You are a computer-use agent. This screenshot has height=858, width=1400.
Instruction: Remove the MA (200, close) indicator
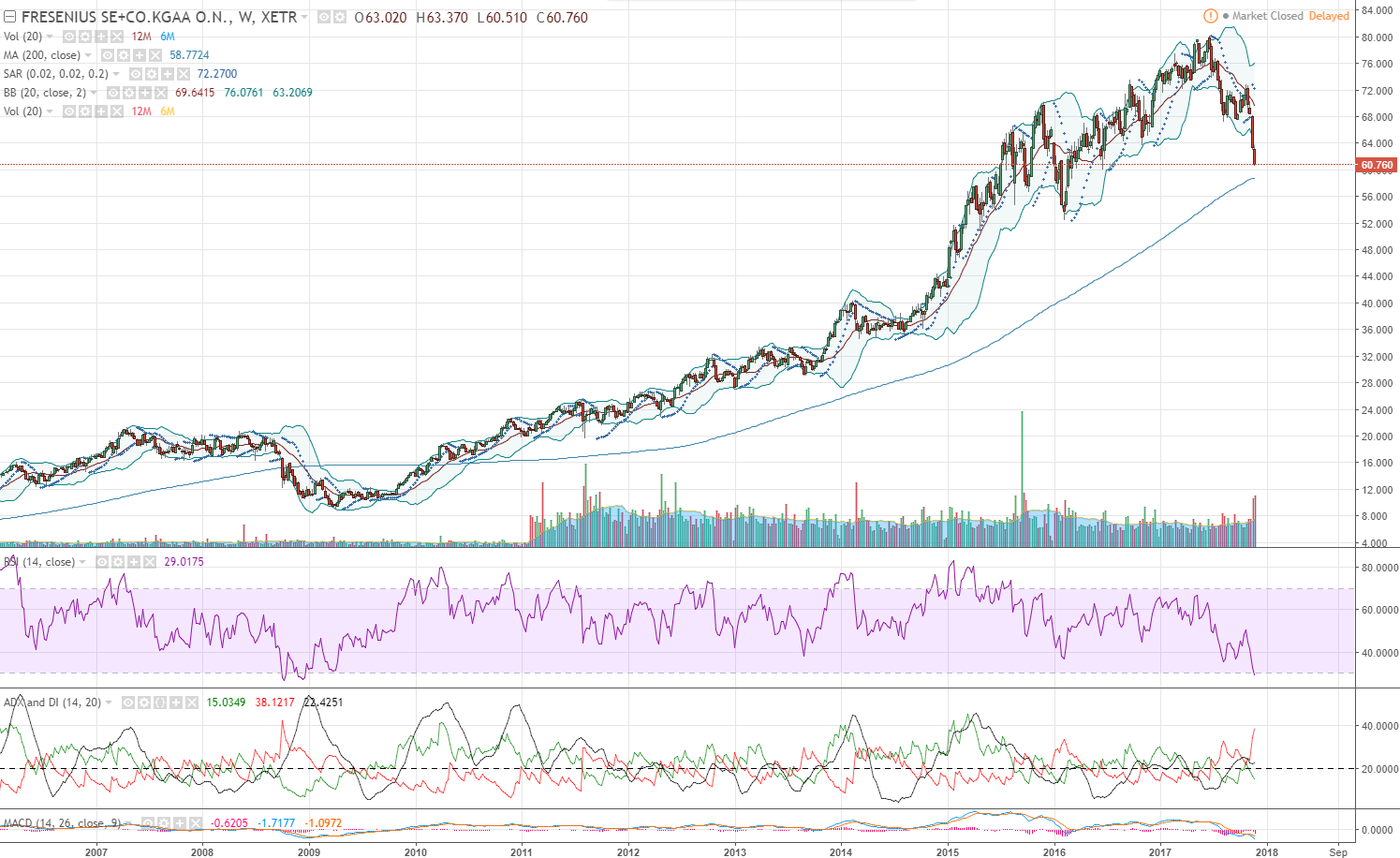coord(155,55)
